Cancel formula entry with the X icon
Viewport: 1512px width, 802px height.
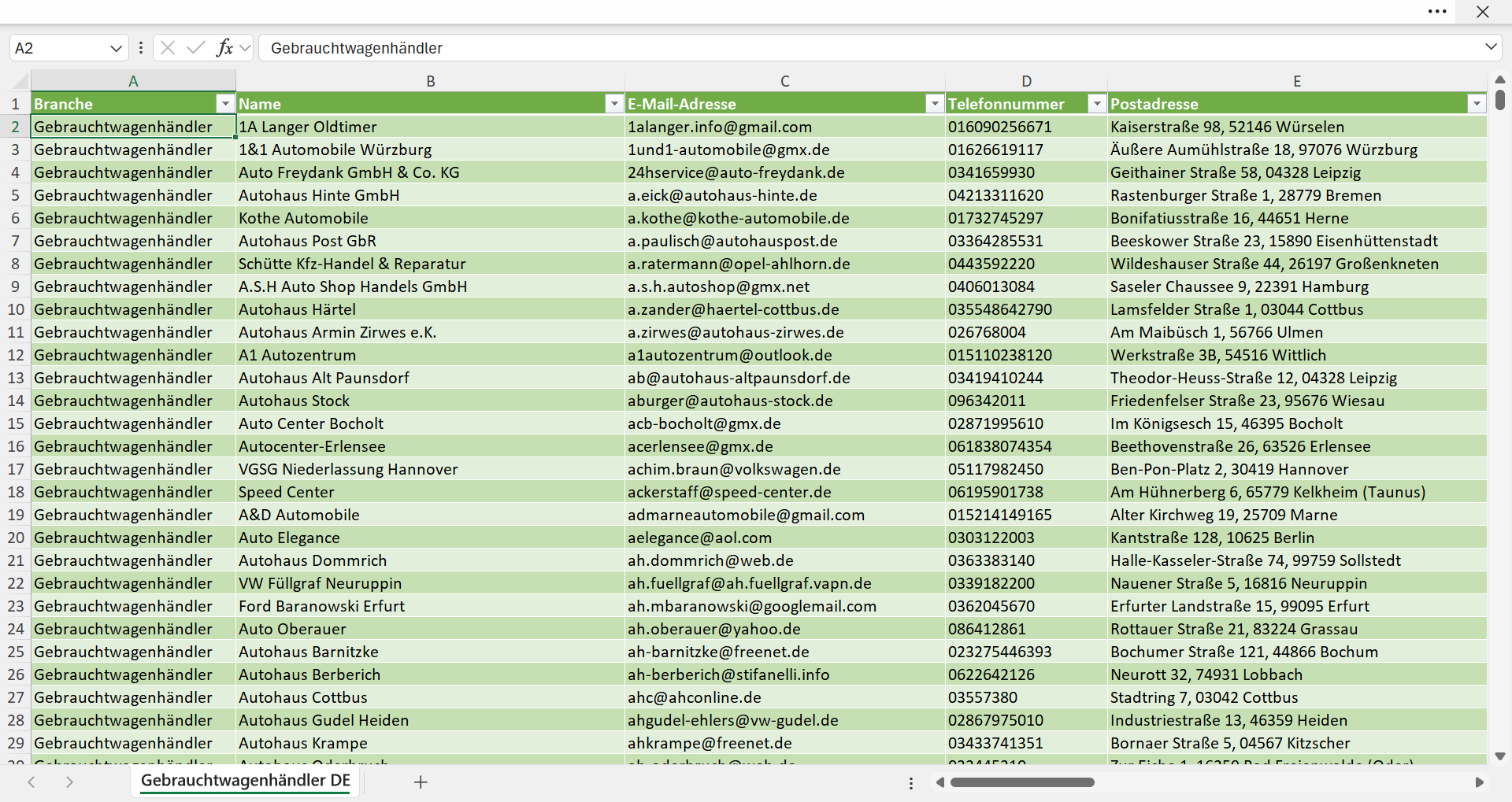click(168, 48)
